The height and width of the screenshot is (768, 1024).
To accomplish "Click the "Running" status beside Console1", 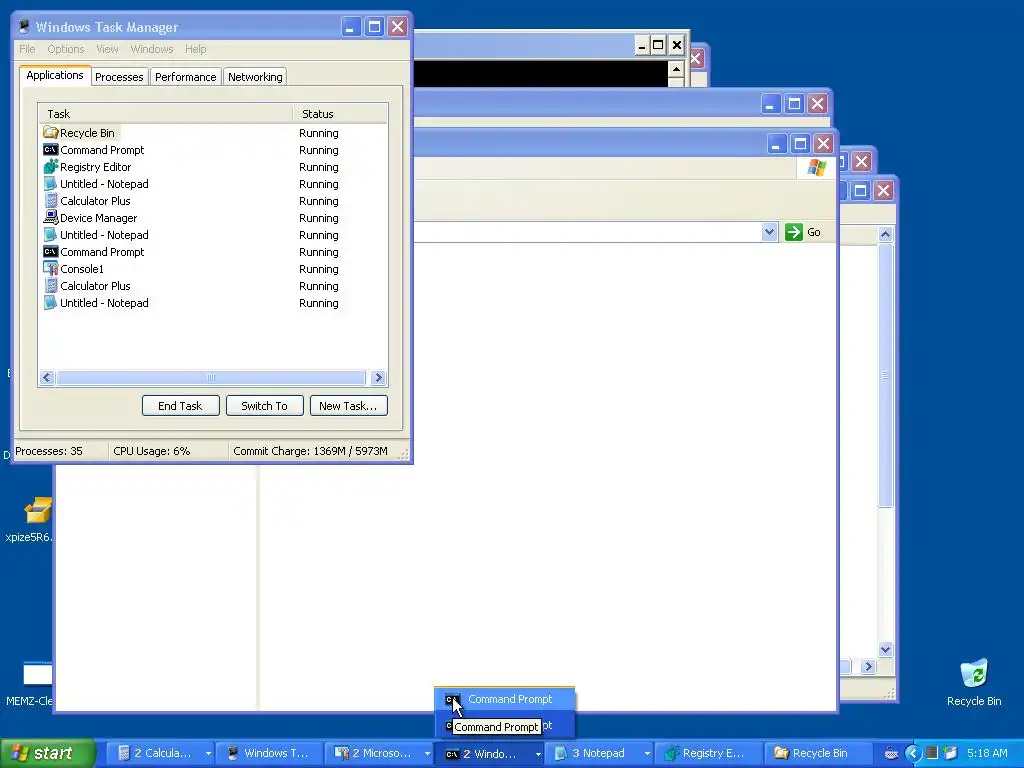I will 319,268.
